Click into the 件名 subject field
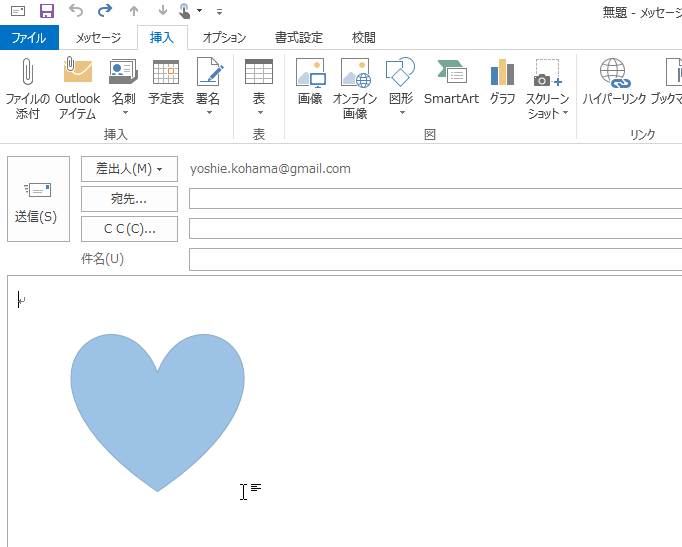682x547 pixels. click(435, 260)
